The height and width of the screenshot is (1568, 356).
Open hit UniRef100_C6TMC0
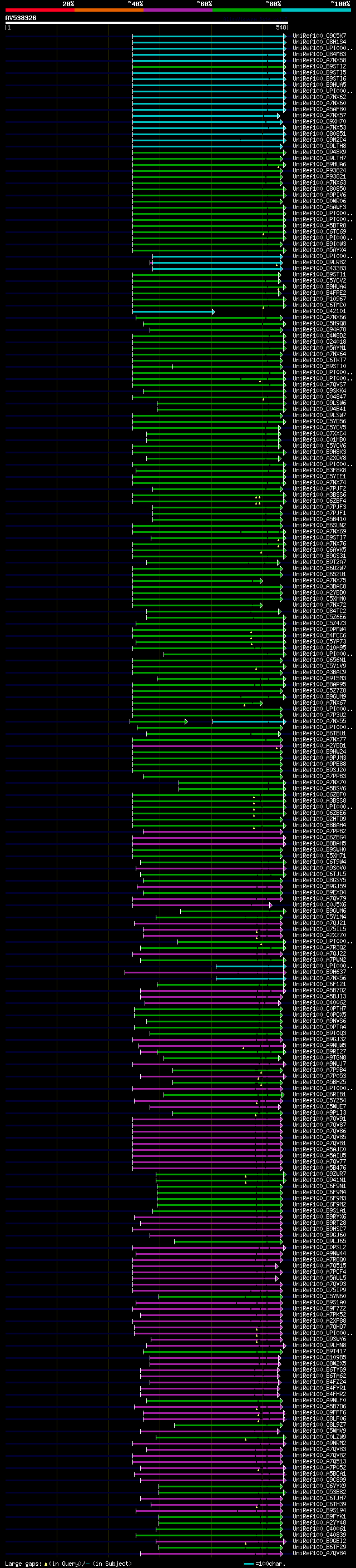pos(319,305)
